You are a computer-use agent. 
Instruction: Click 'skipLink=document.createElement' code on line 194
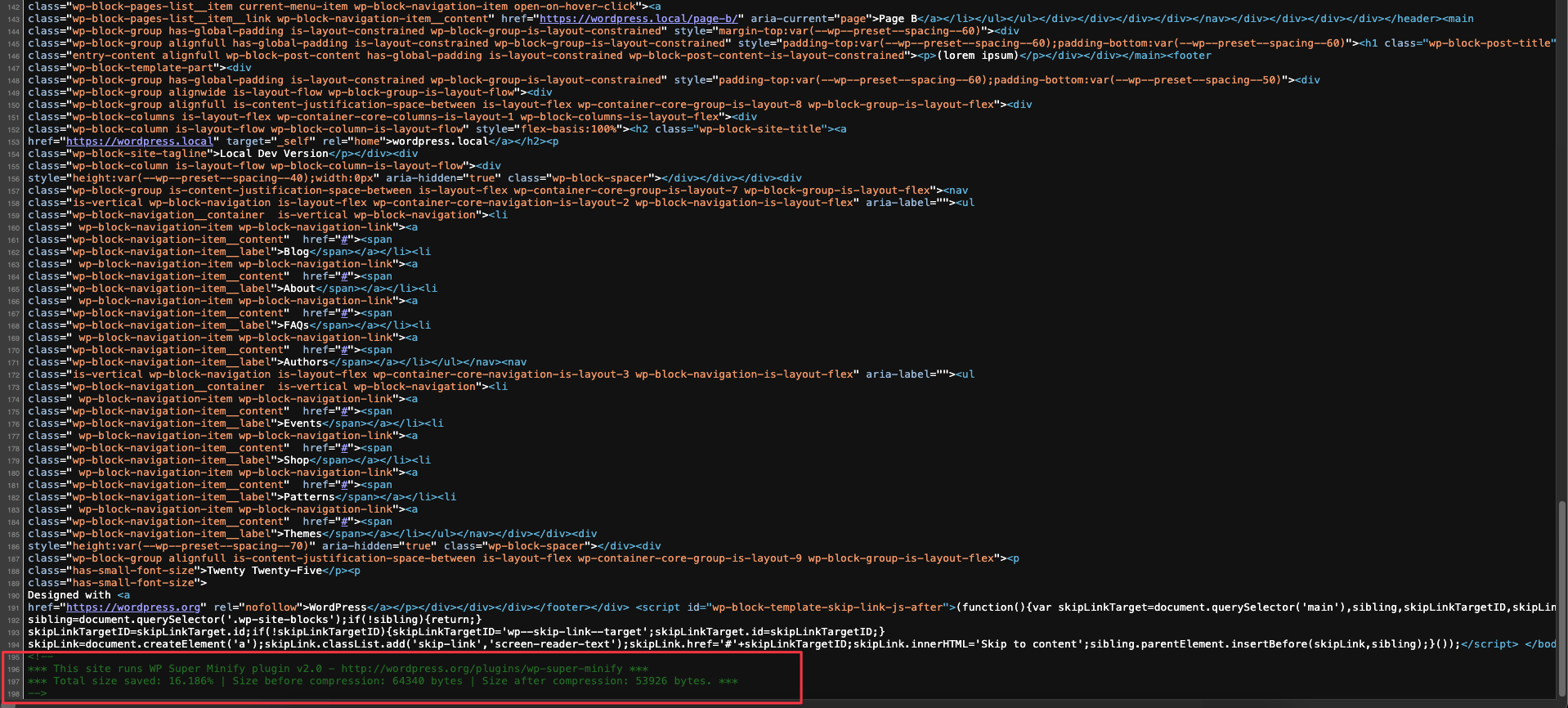point(127,643)
